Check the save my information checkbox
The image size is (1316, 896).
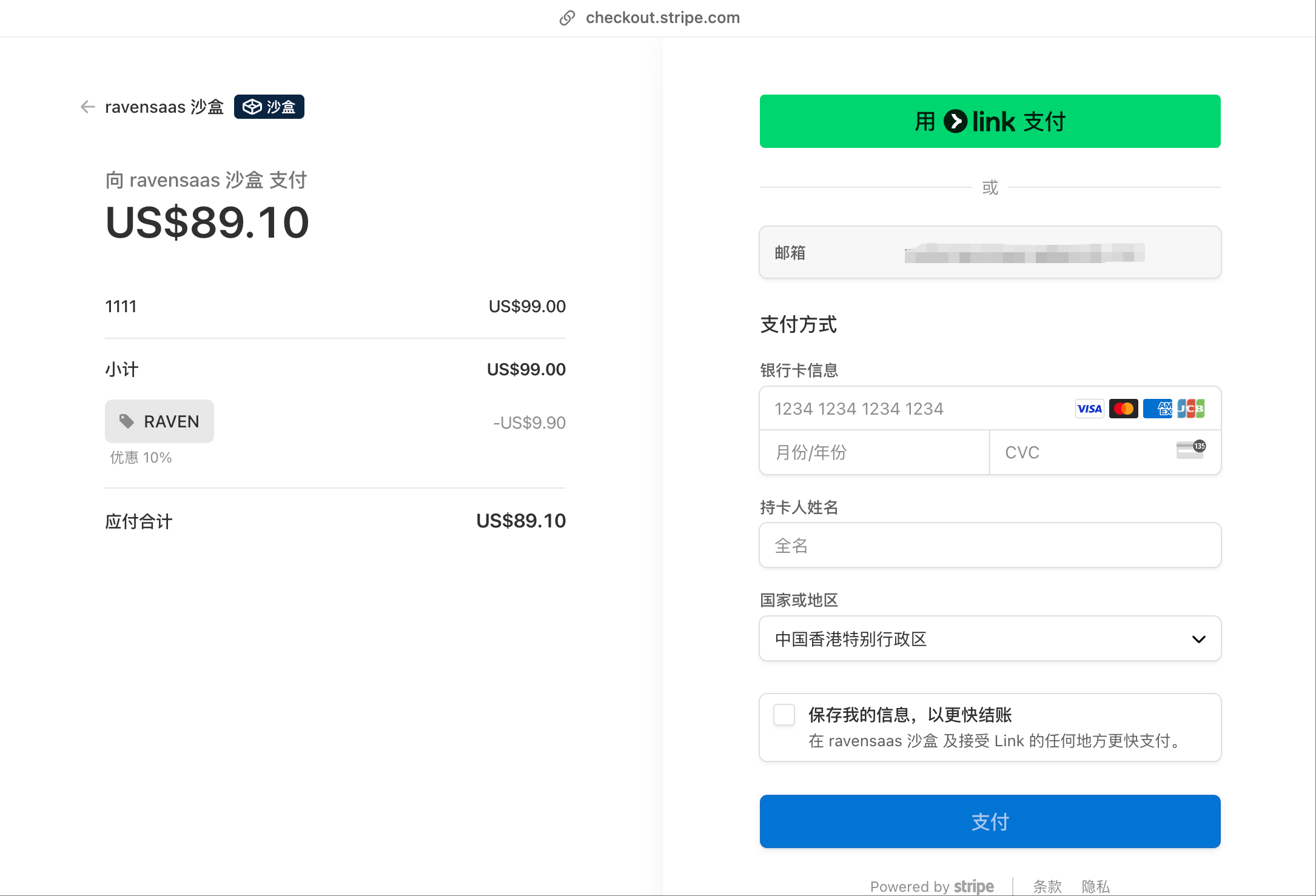[x=784, y=715]
